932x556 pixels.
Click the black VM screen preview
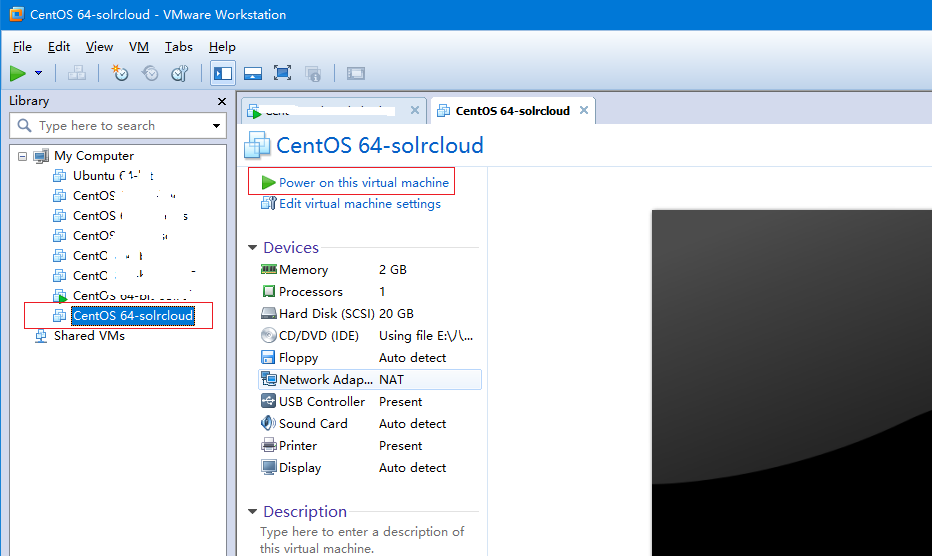coord(792,383)
